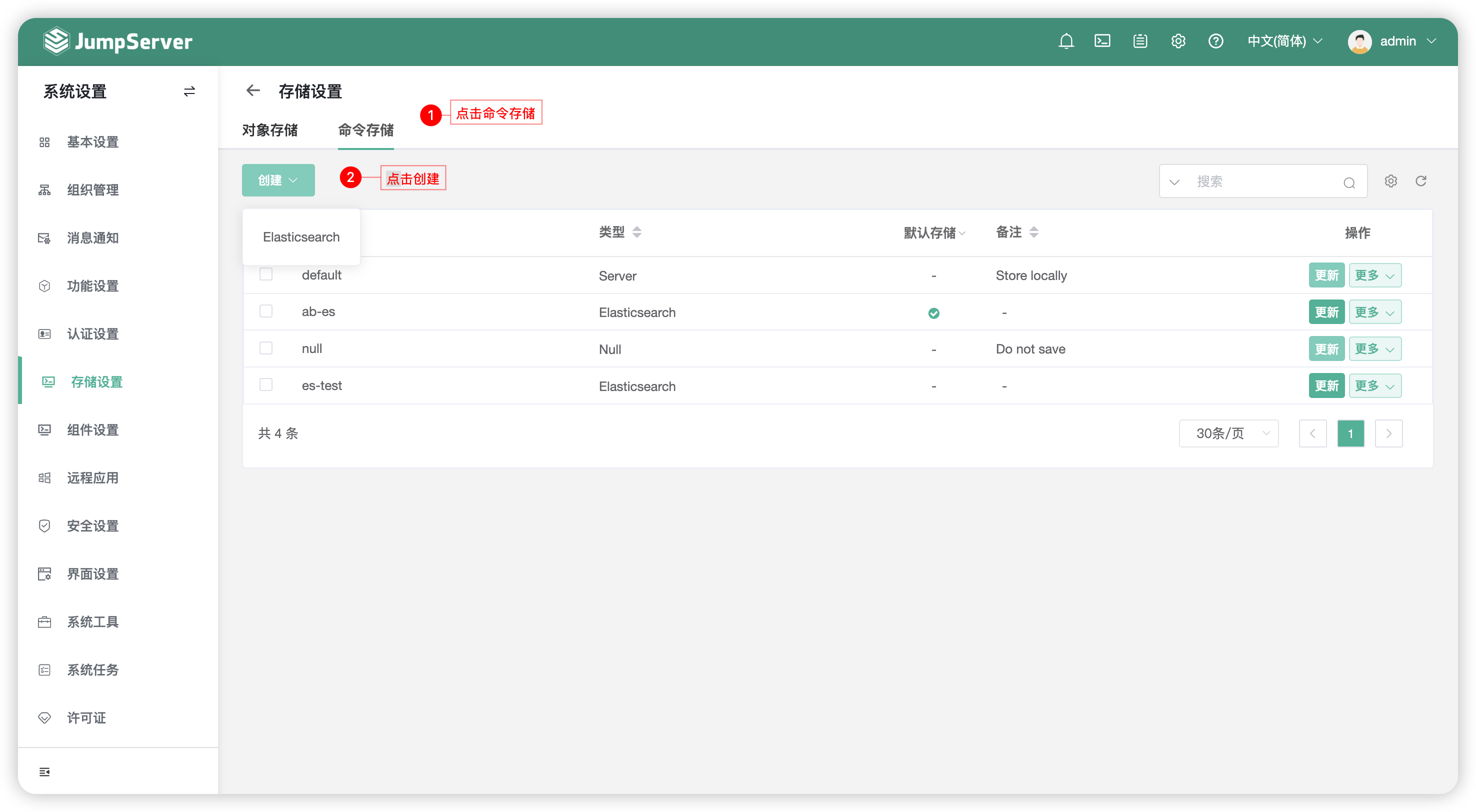Open the 30条/页 page size dropdown
Viewport: 1476px width, 812px height.
click(1228, 433)
